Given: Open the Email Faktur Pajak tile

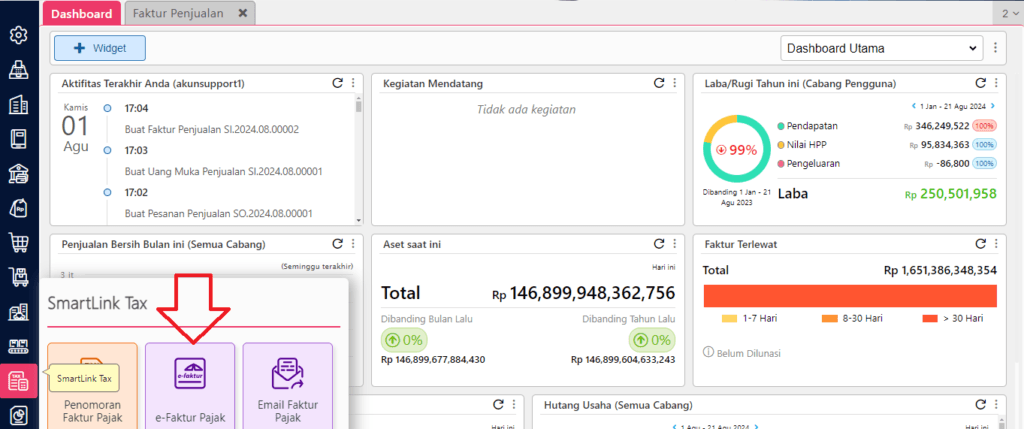Looking at the screenshot, I should (x=288, y=385).
